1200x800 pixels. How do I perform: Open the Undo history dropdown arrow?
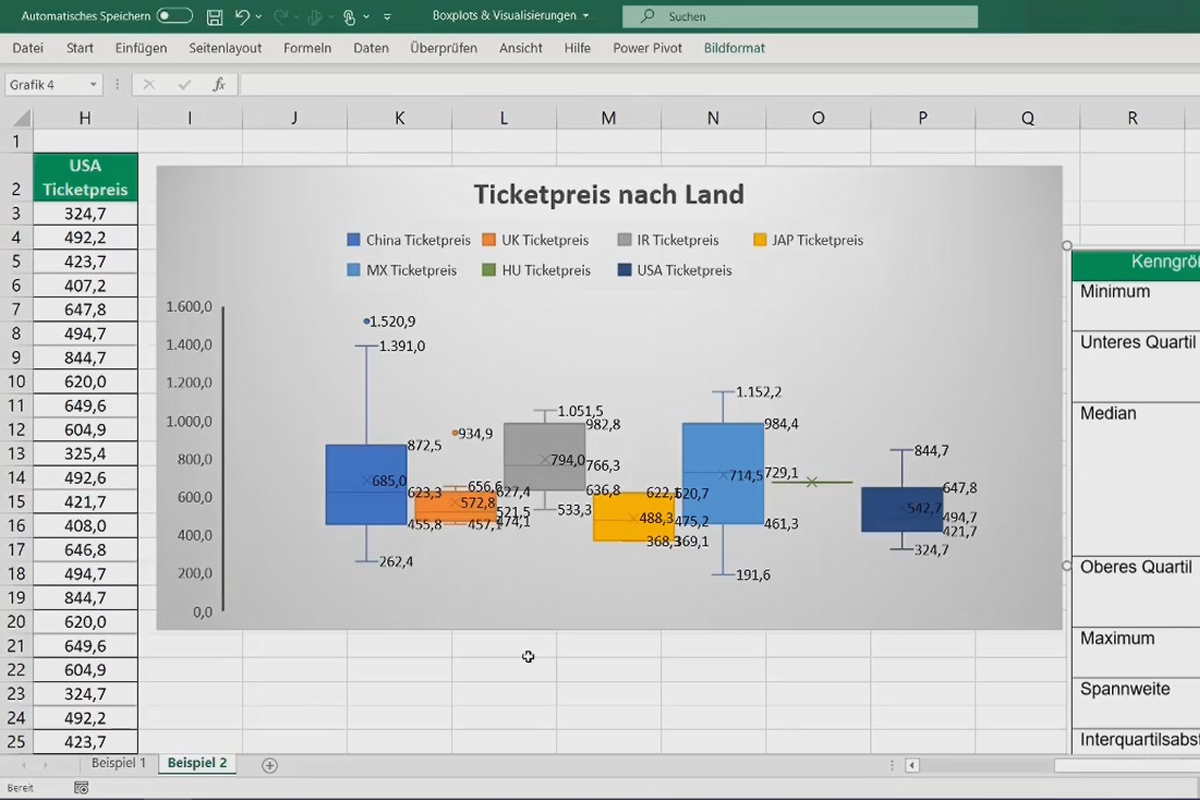259,17
